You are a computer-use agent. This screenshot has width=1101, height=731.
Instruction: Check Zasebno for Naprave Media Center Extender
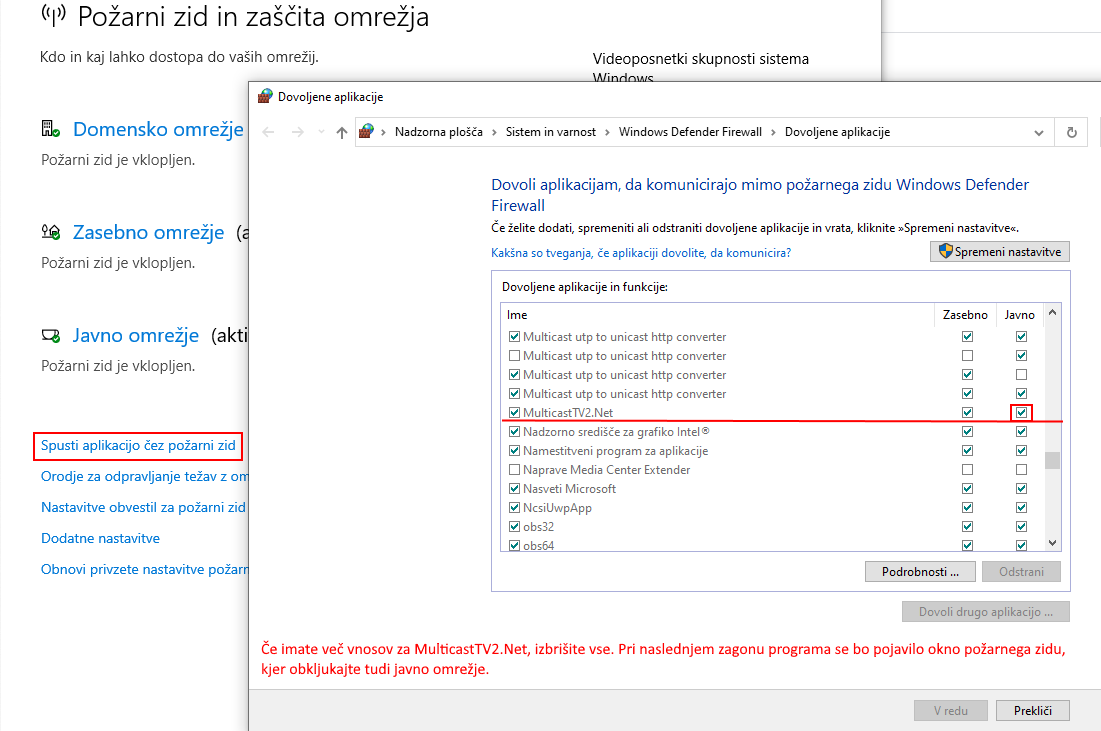click(967, 469)
